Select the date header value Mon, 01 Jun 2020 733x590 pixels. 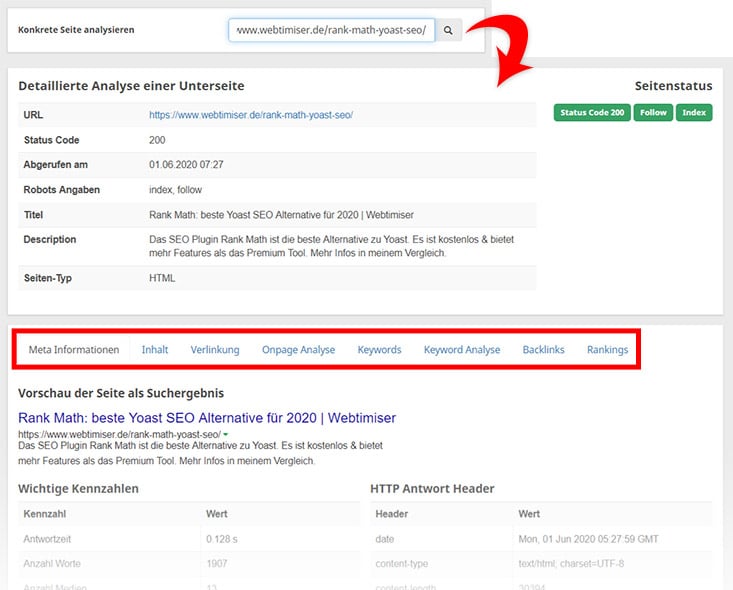588,540
